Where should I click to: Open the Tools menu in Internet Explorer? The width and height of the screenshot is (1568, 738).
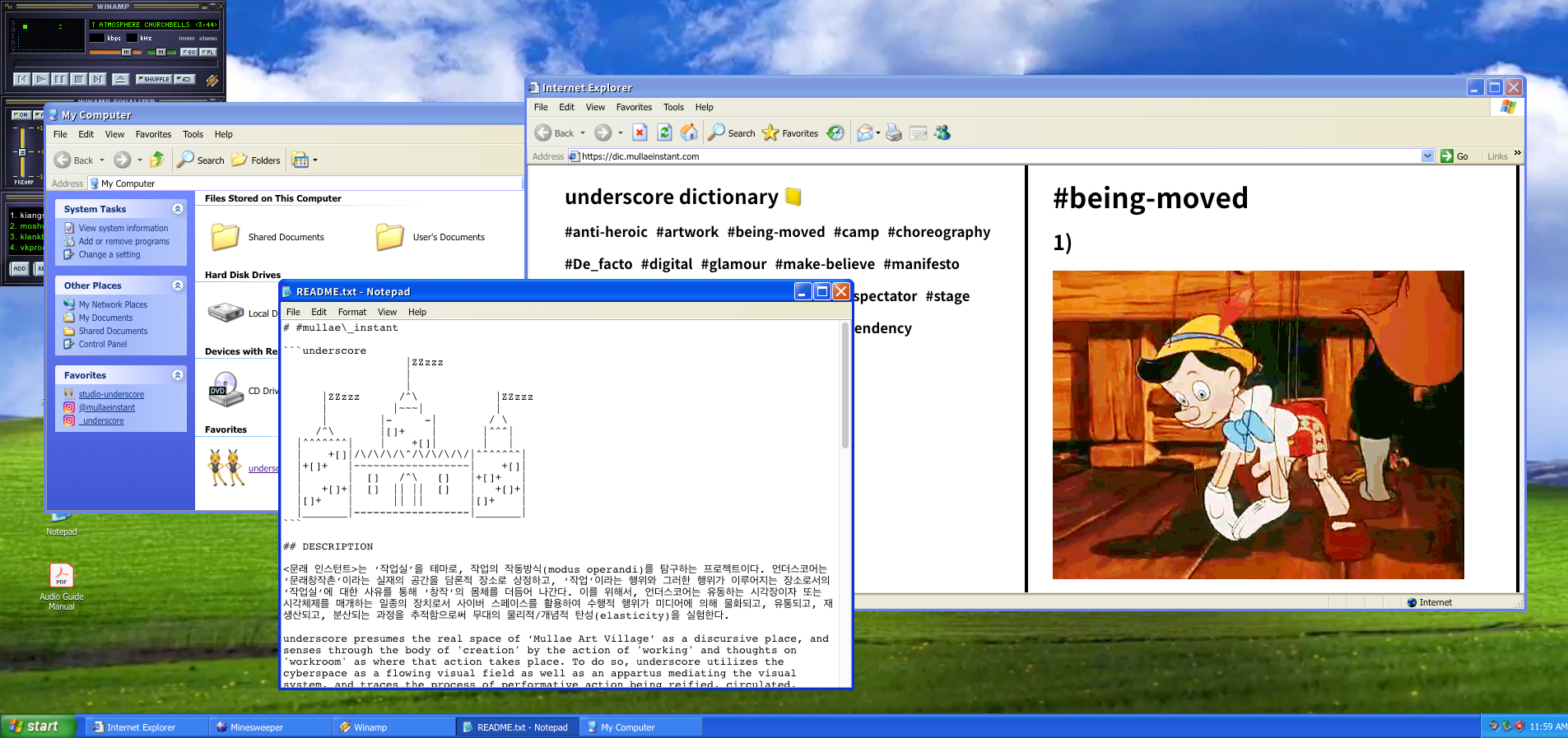pos(673,107)
